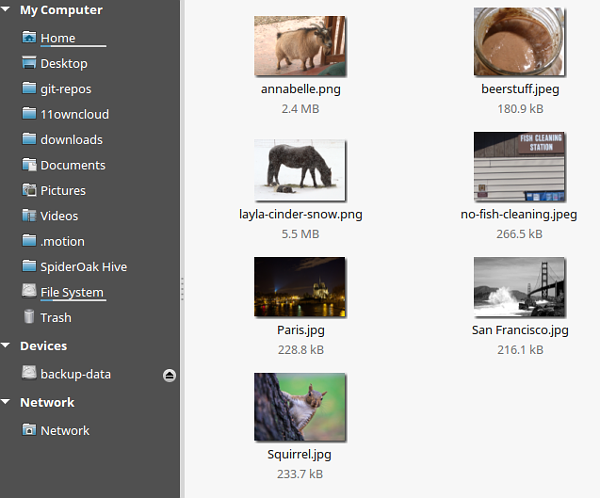Go to SpiderOak Hive folder
The width and height of the screenshot is (600, 498).
pos(83,267)
